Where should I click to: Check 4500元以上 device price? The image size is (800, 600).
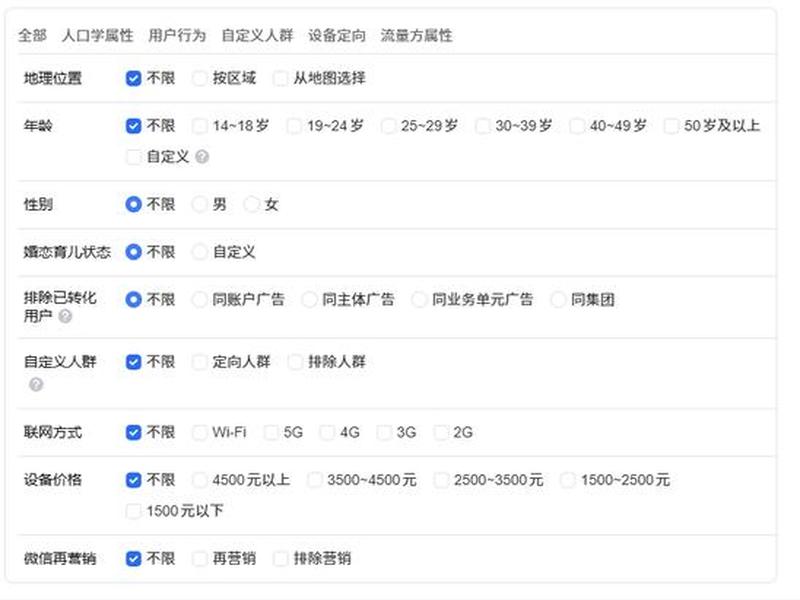(199, 480)
